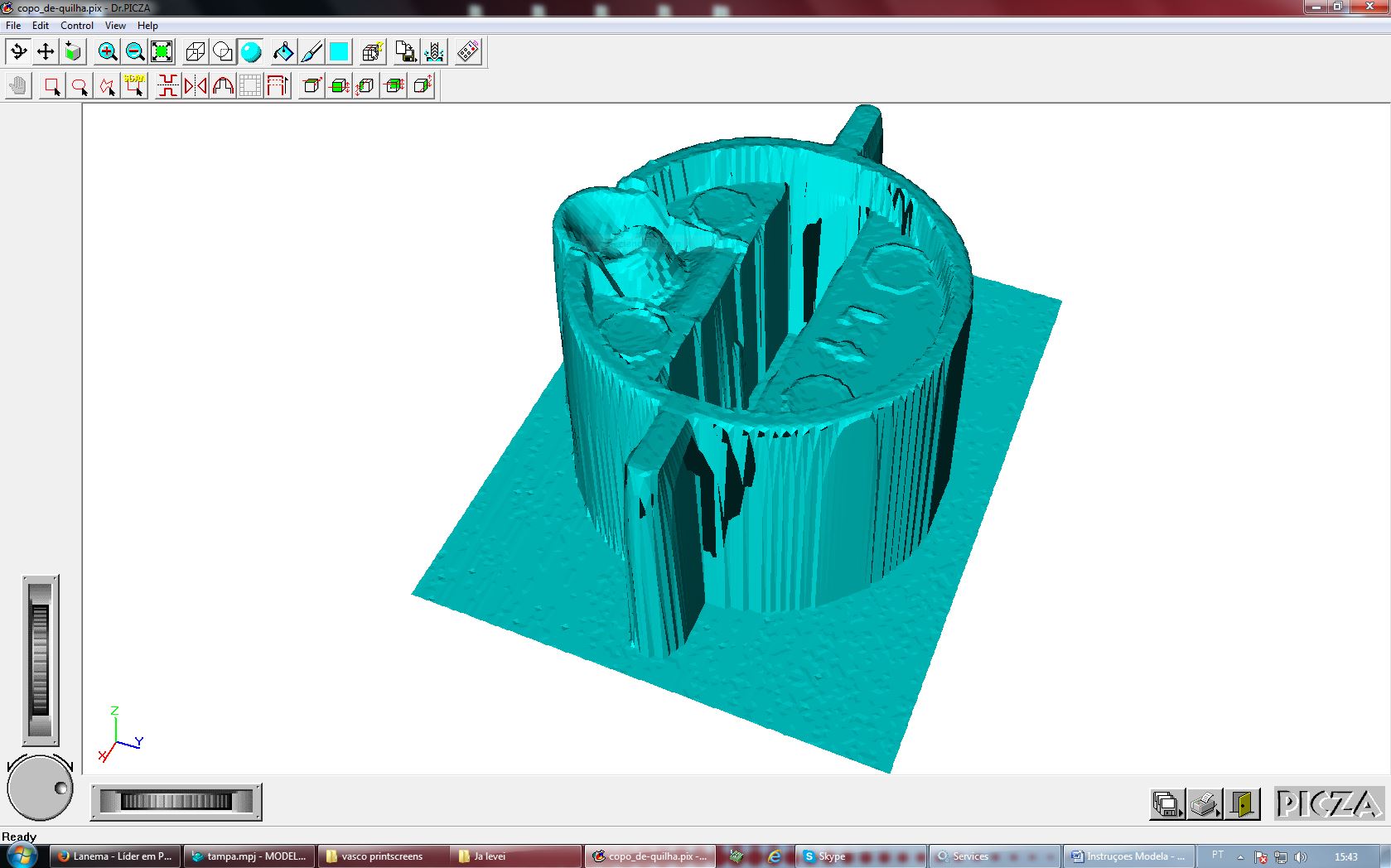Click the Internet Explorer taskbar icon

click(x=774, y=856)
